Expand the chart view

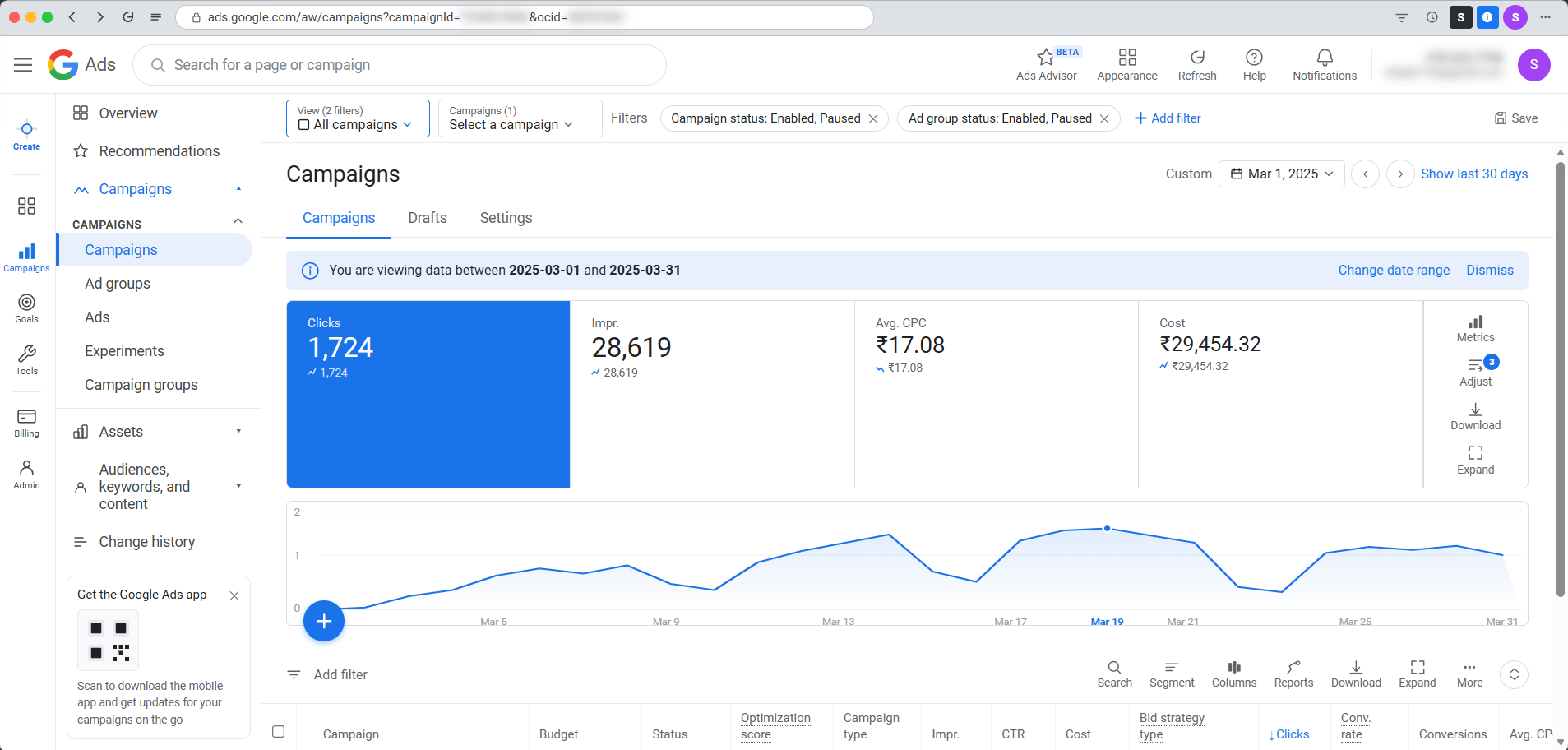point(1475,461)
